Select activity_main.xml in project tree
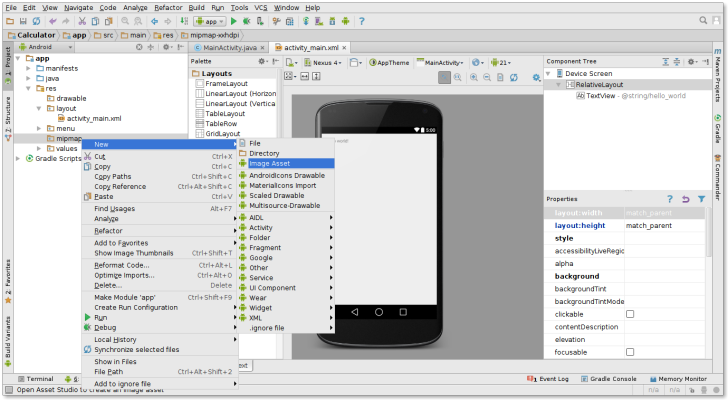This screenshot has height=400, width=728. click(x=89, y=118)
